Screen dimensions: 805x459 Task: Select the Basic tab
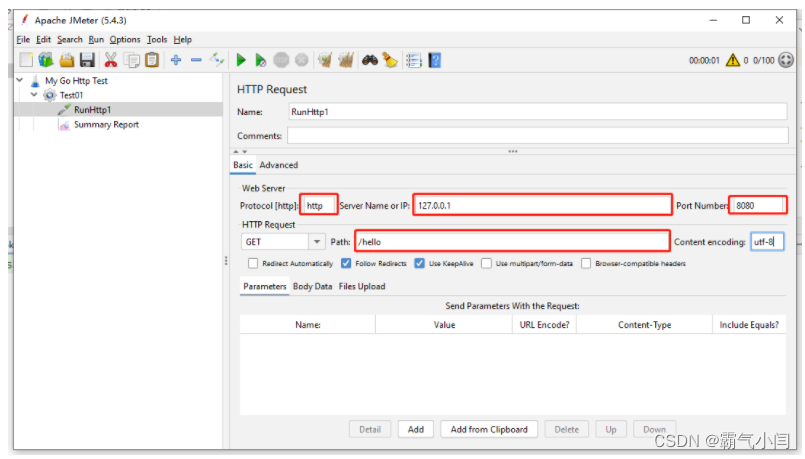coord(243,165)
